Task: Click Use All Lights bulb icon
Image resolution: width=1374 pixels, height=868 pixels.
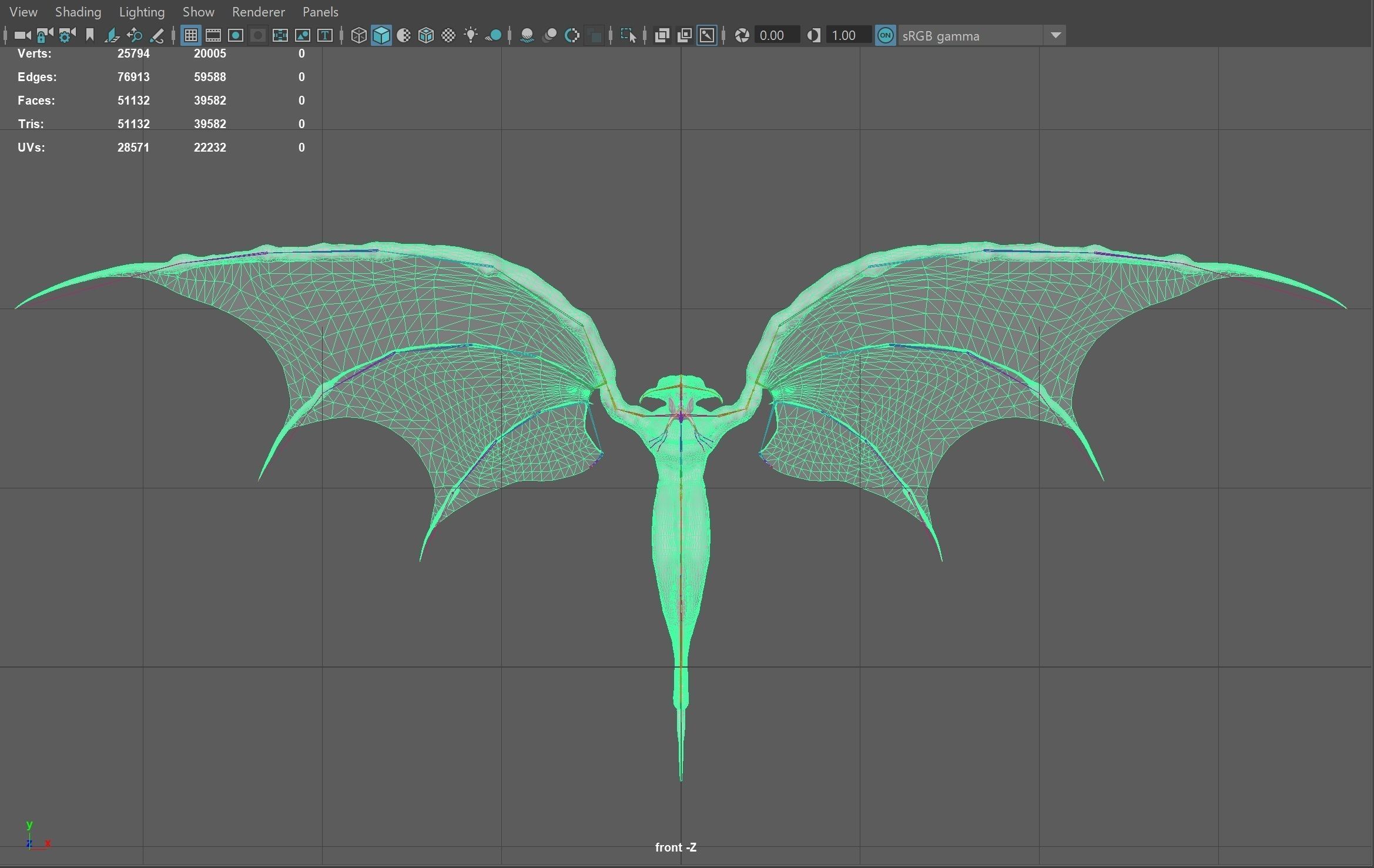Action: [471, 36]
